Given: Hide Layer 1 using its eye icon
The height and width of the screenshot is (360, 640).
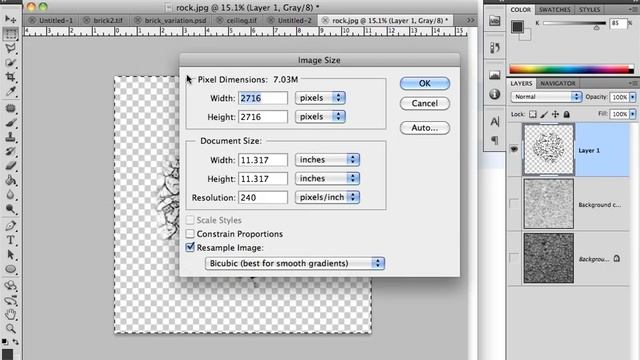Looking at the screenshot, I should tap(514, 149).
